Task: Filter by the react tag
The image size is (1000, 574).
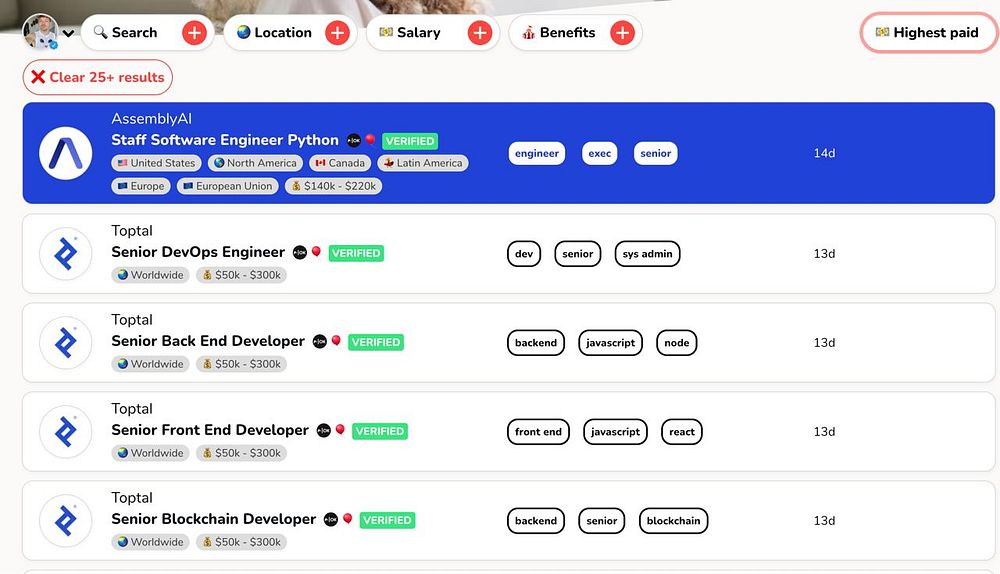Action: 682,432
